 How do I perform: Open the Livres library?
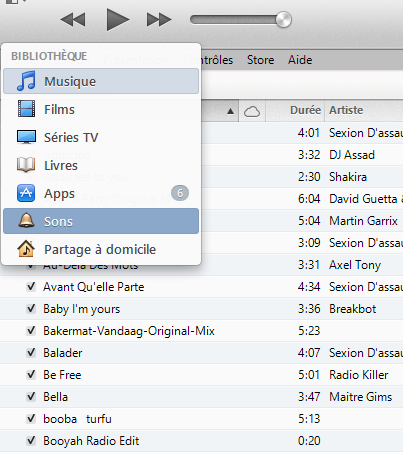click(x=101, y=165)
